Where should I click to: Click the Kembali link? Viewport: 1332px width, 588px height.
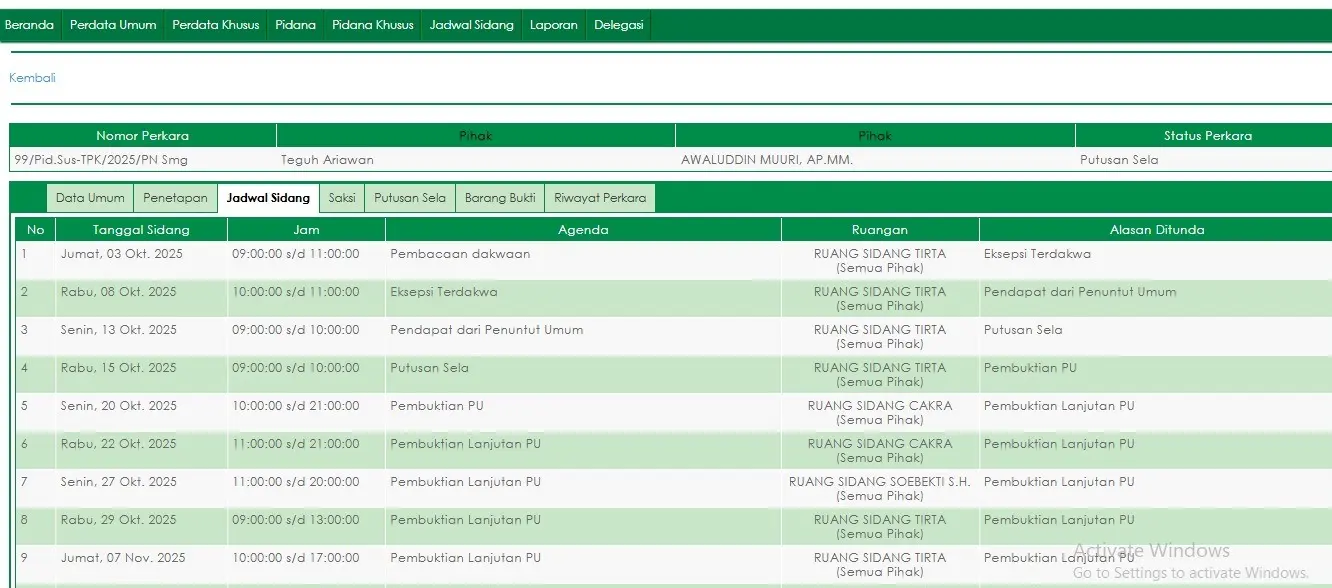click(x=32, y=78)
